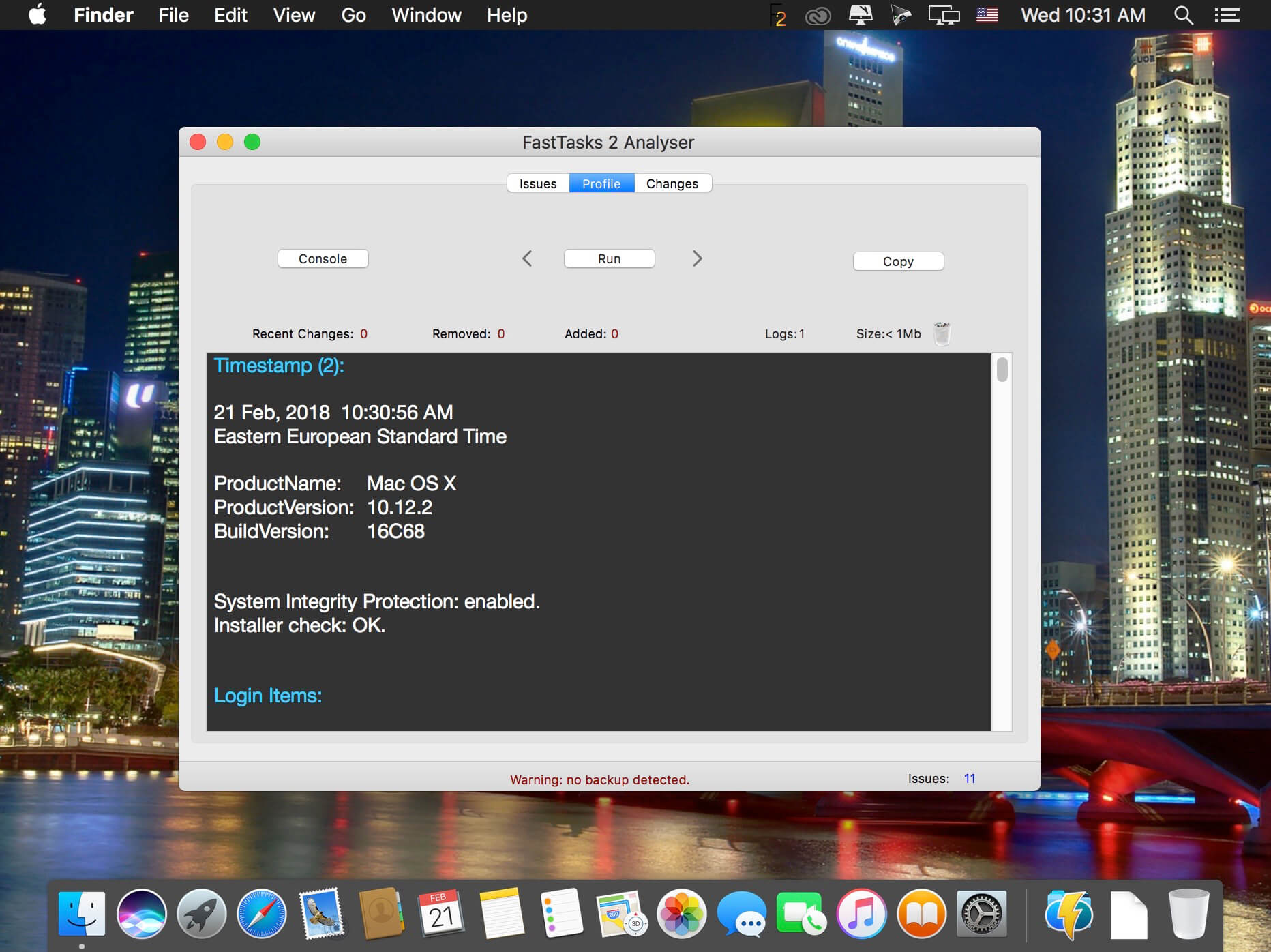Click 'Removed: 0' label
1271x952 pixels.
coord(468,333)
